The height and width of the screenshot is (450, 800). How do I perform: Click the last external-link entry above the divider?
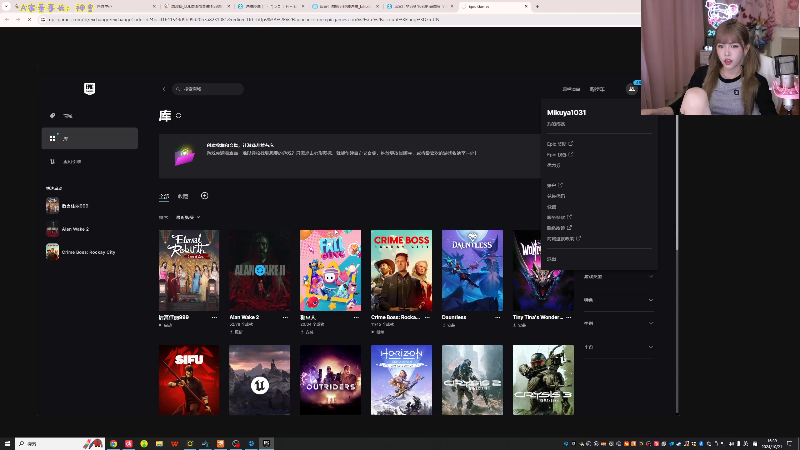[x=564, y=238]
